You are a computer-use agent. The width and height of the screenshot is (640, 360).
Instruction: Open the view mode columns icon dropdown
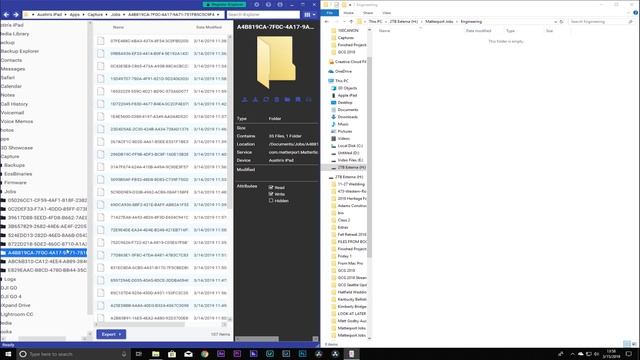310,15
